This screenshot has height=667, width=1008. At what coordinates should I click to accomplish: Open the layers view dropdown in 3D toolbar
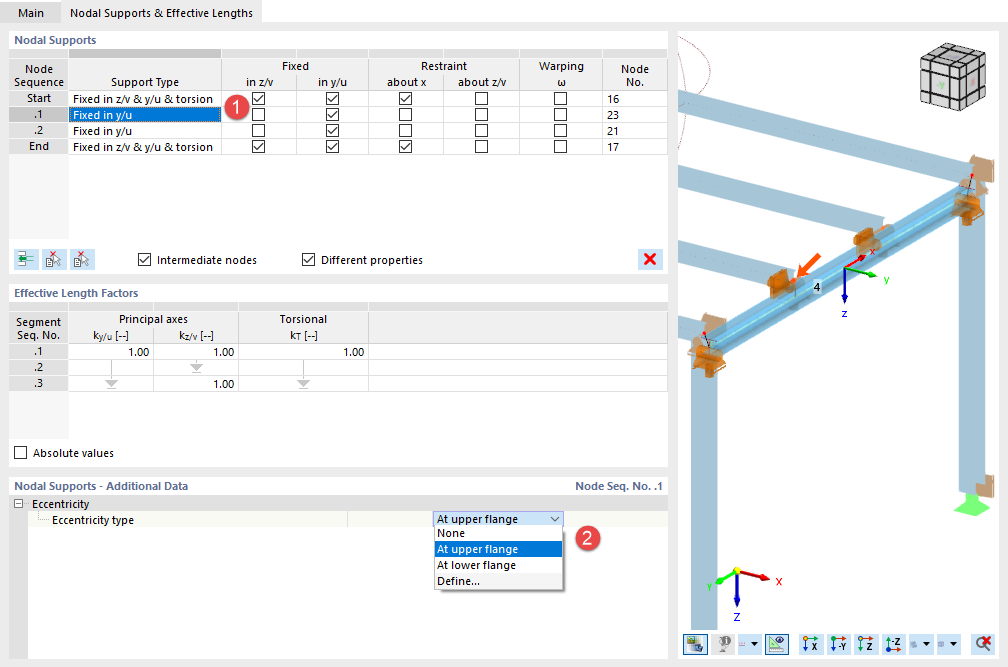(x=926, y=644)
